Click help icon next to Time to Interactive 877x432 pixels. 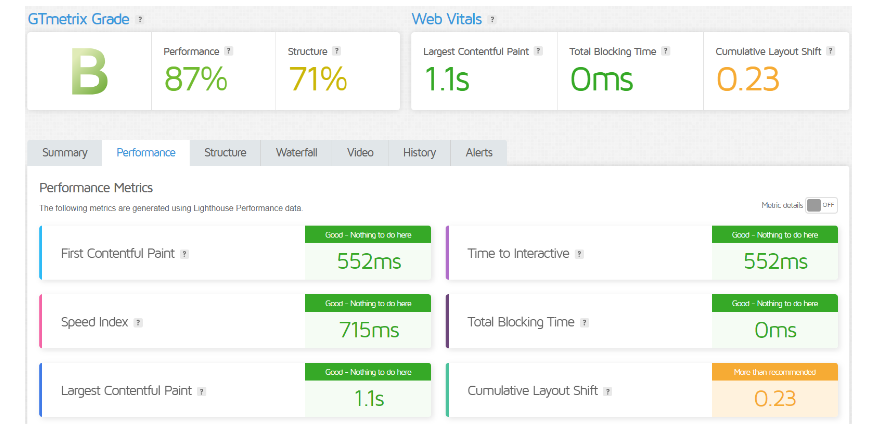pyautogui.click(x=579, y=254)
